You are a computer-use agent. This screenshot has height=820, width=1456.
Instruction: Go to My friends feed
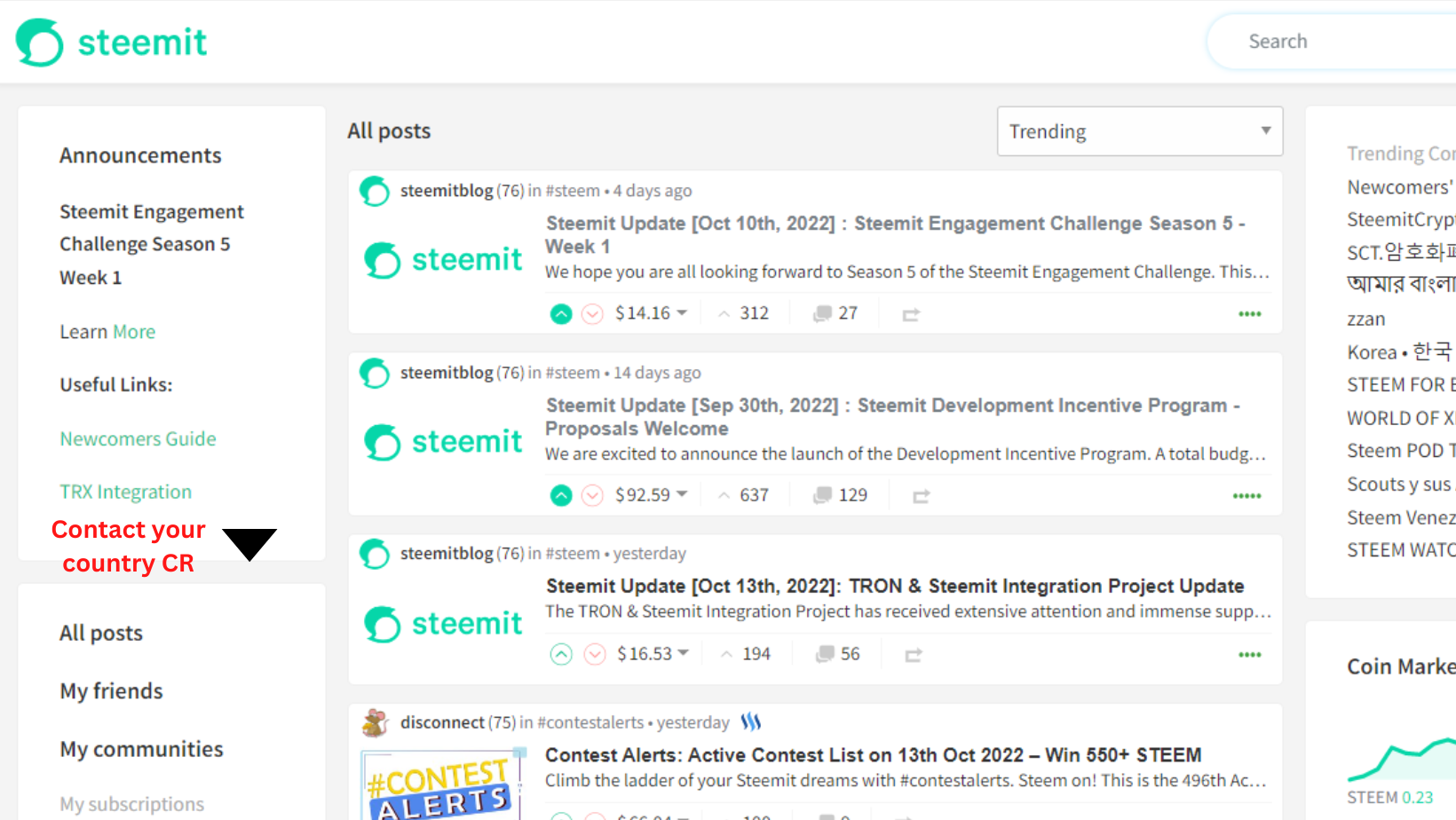pos(111,691)
